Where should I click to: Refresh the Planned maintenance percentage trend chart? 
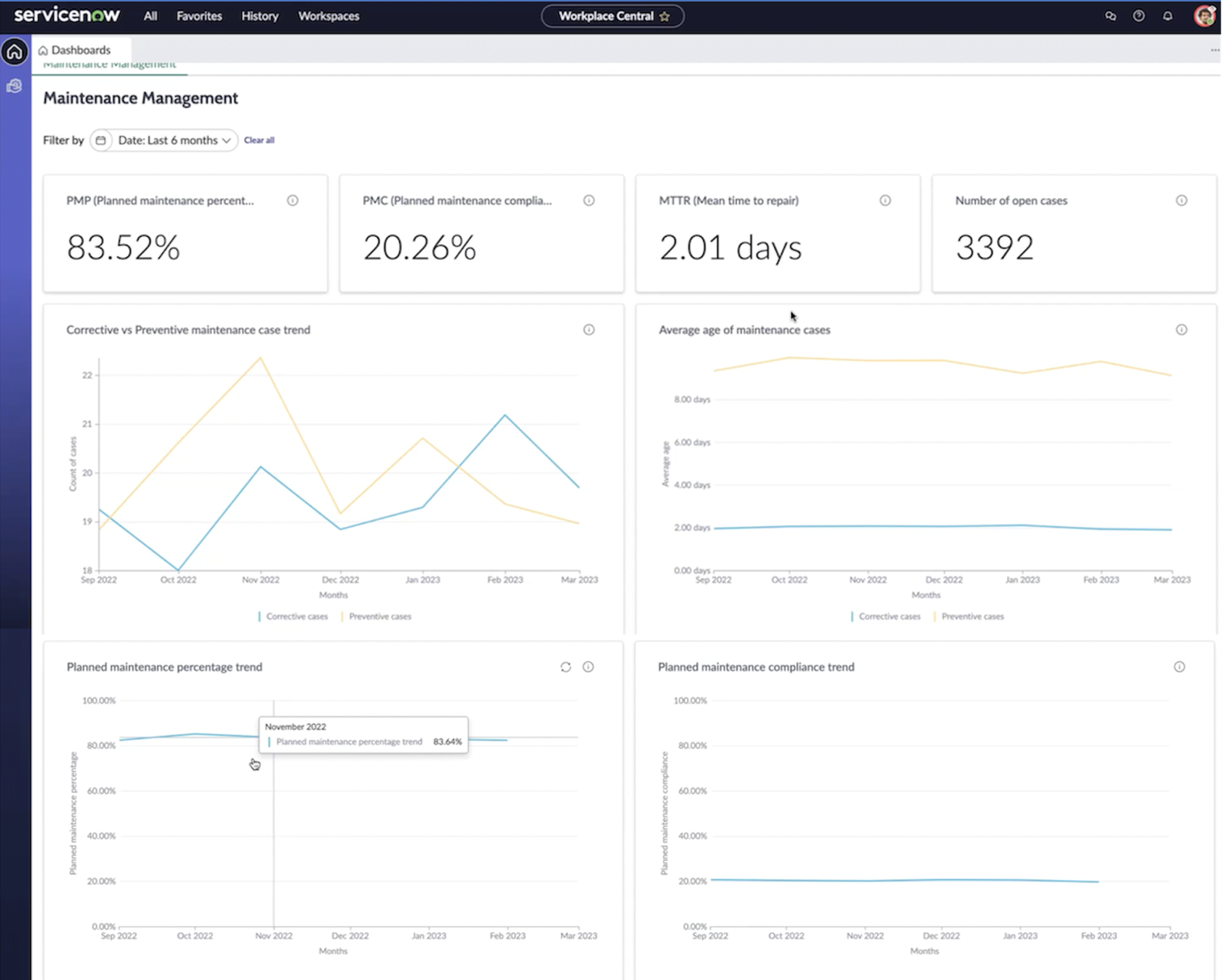565,667
